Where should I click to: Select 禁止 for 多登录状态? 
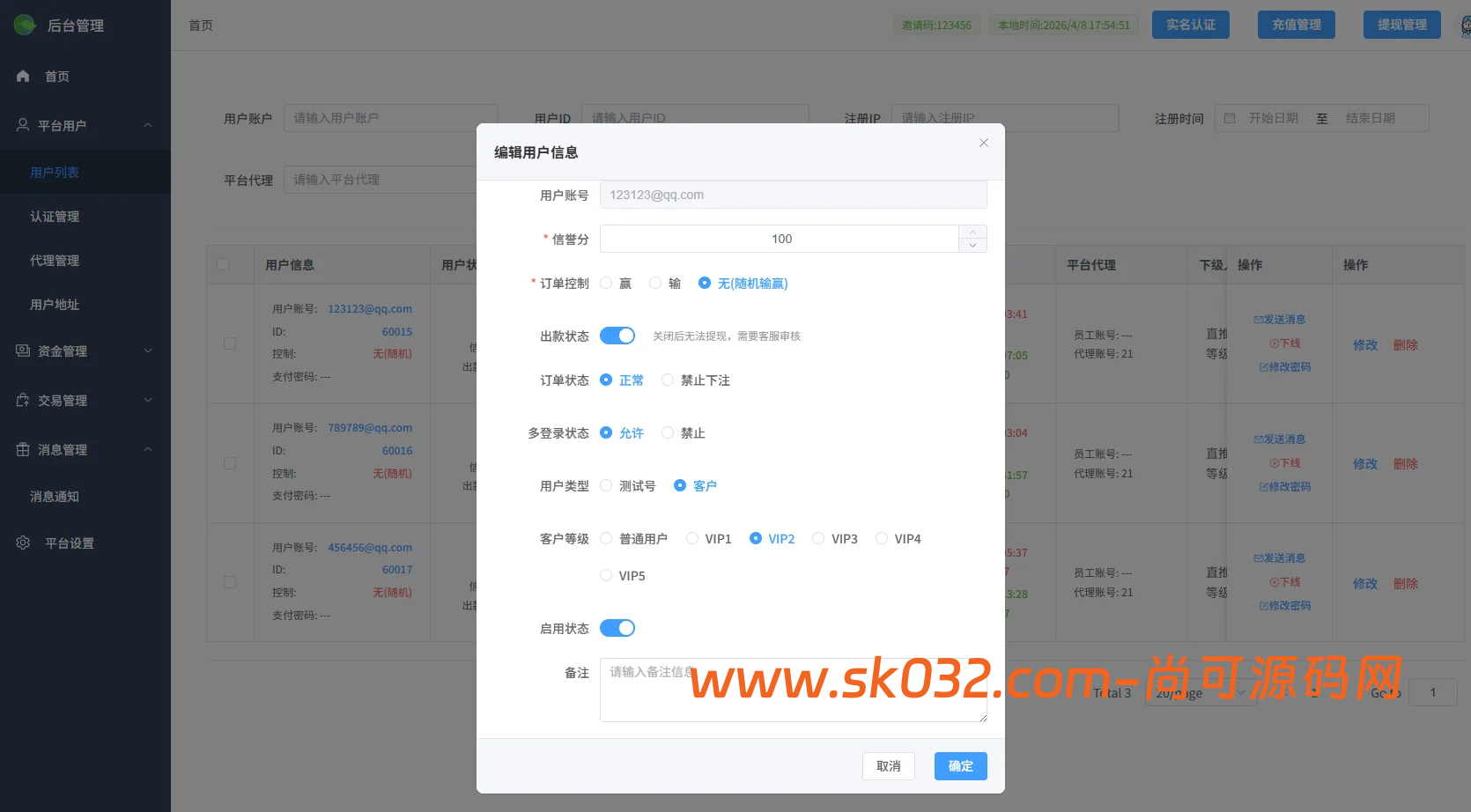684,432
